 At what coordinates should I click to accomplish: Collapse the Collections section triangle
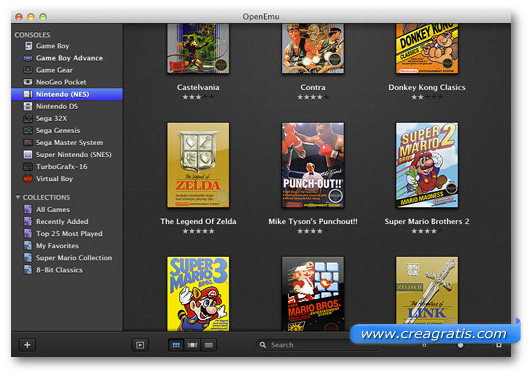[x=18, y=197]
